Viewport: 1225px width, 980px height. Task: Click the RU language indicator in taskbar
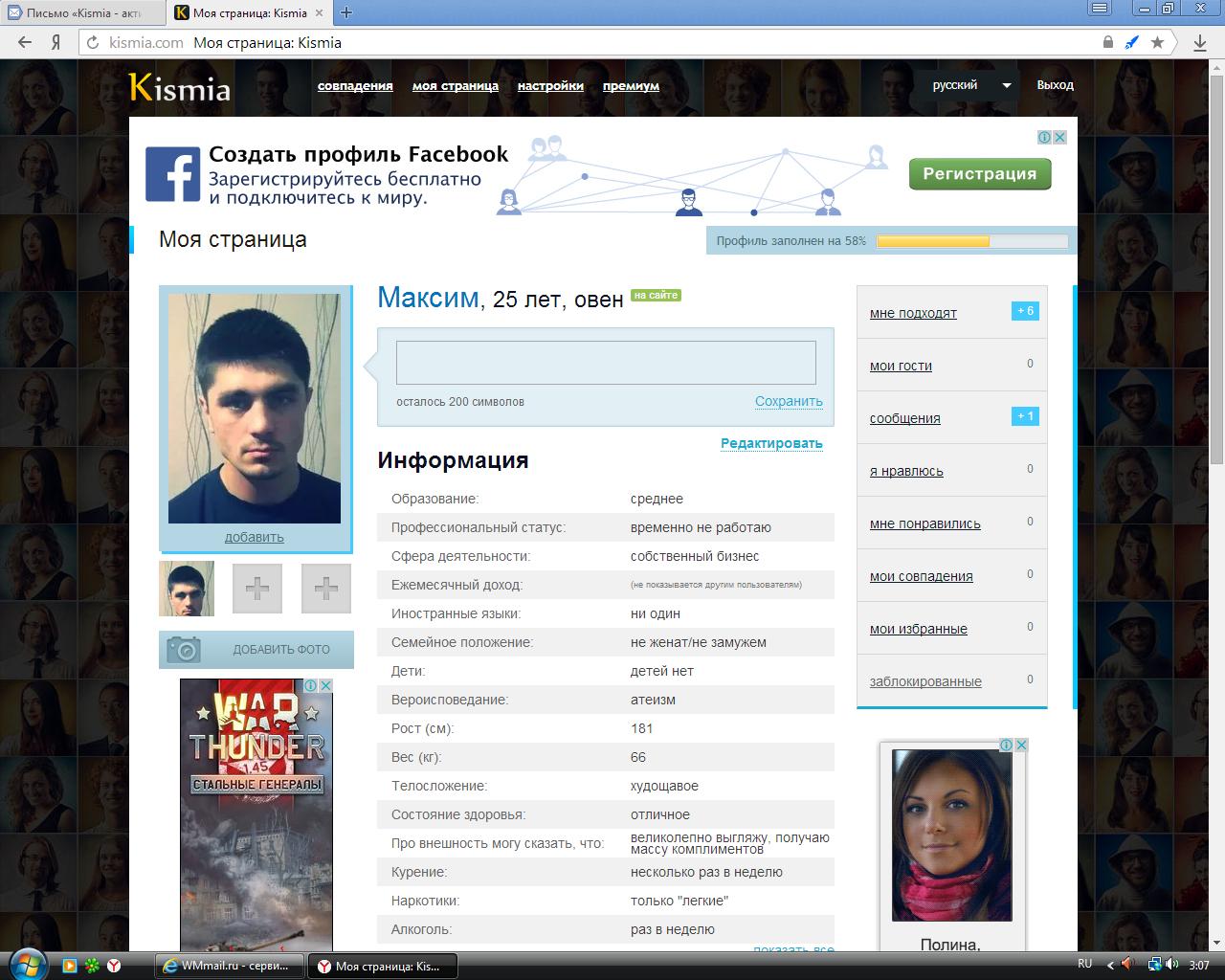pos(1085,964)
